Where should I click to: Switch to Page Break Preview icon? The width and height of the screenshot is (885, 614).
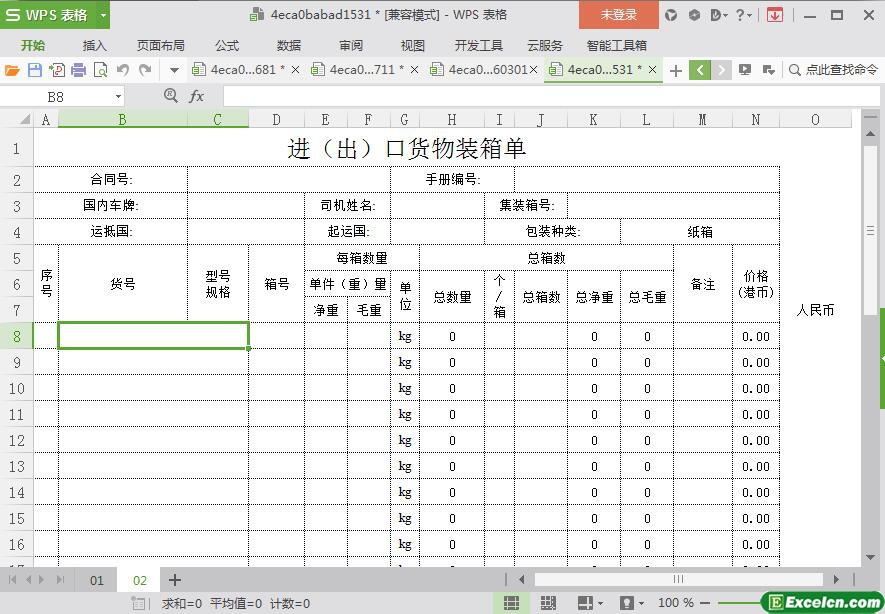pos(547,603)
